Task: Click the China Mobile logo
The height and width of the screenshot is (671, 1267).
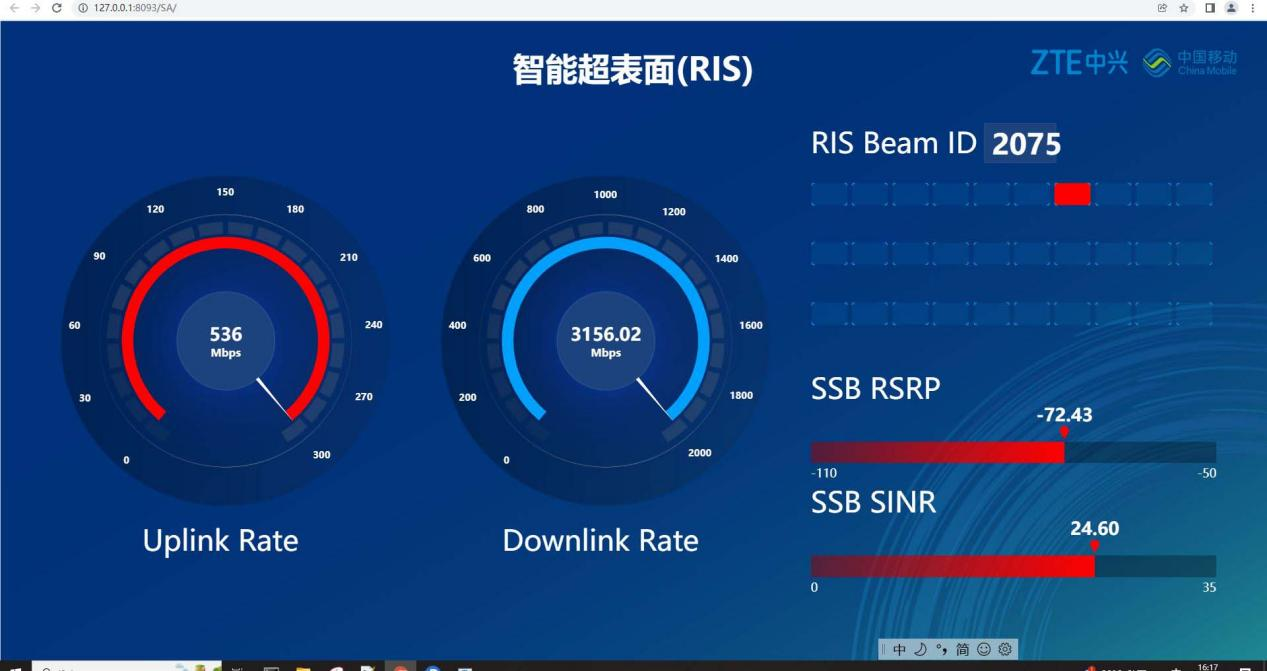Action: 1190,62
